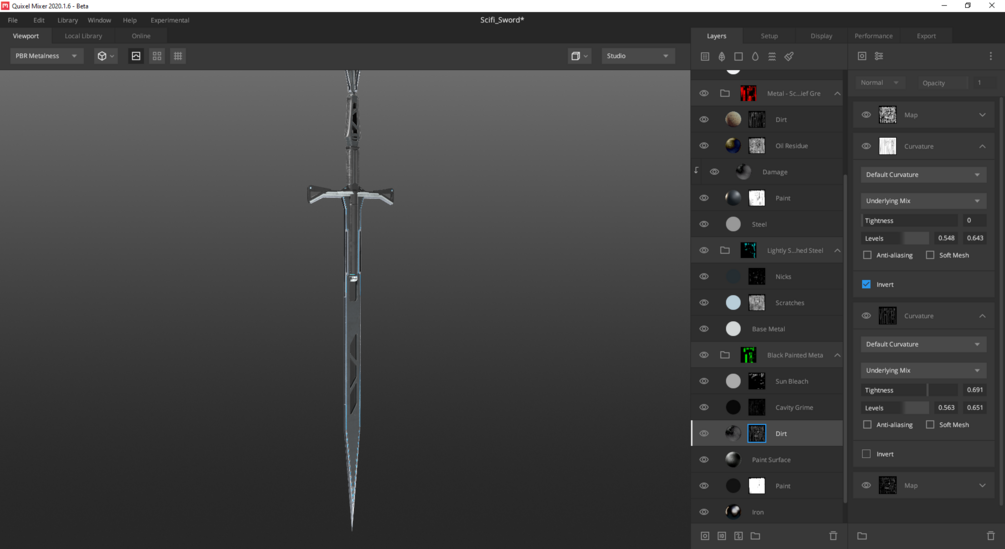Add a mask to the layer using the bottom-left layers icon

(x=705, y=536)
